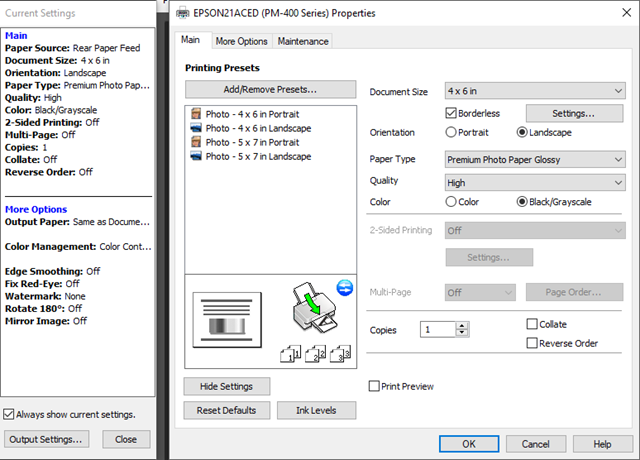The height and width of the screenshot is (460, 640).
Task: Open the Document Size dropdown
Action: pos(535,91)
